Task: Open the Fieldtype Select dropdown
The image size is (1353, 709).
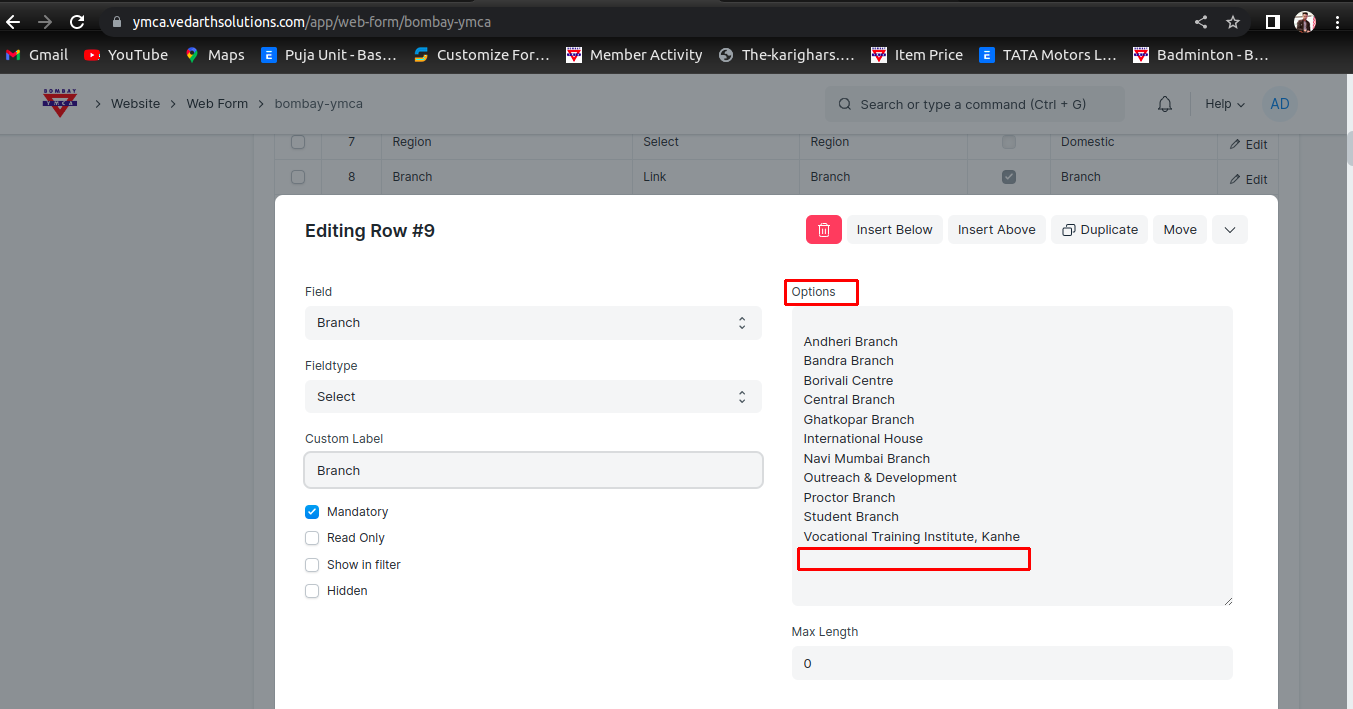Action: coord(533,397)
